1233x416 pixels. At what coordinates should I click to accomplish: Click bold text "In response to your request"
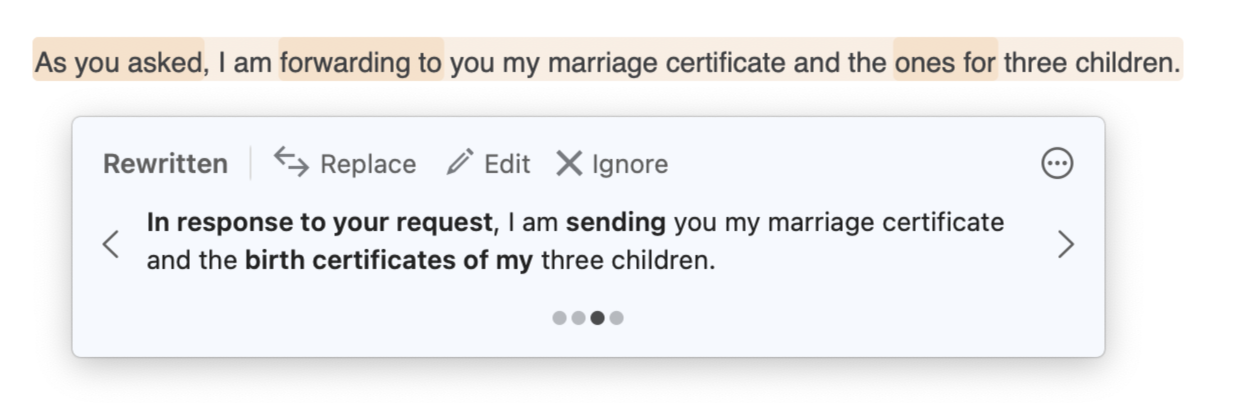tap(320, 222)
